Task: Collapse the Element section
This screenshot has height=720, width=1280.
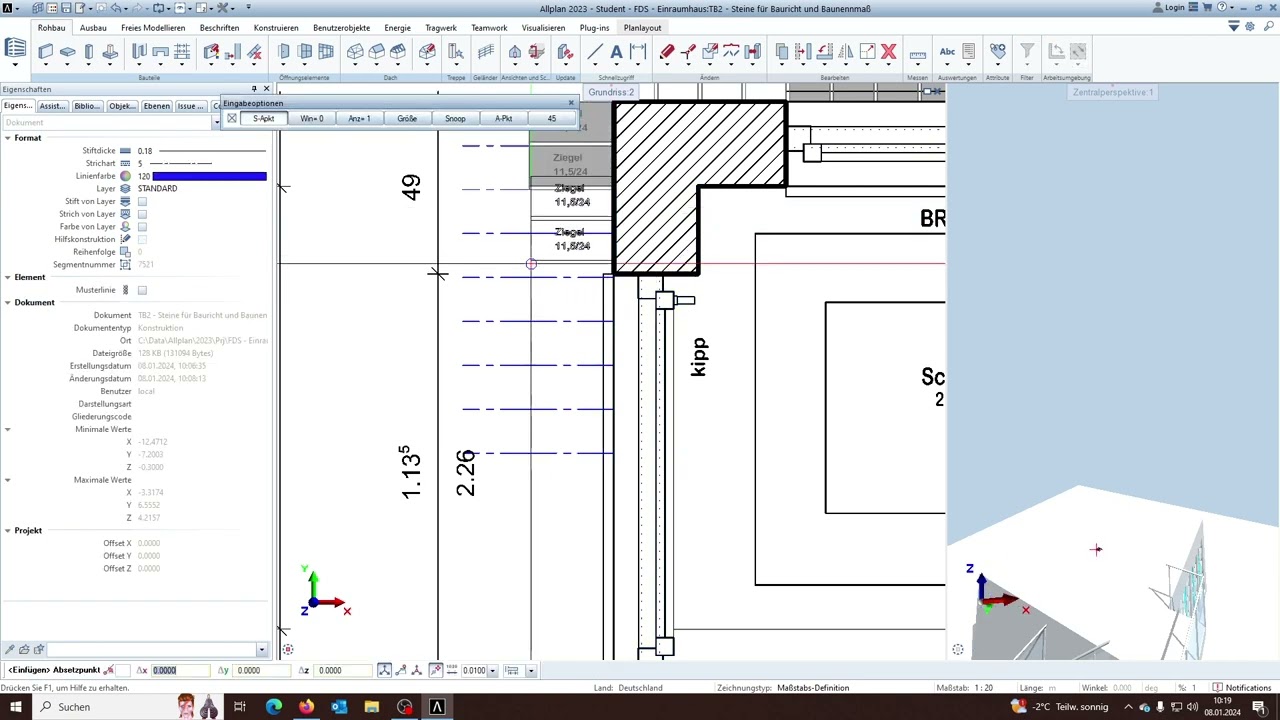Action: (7, 277)
